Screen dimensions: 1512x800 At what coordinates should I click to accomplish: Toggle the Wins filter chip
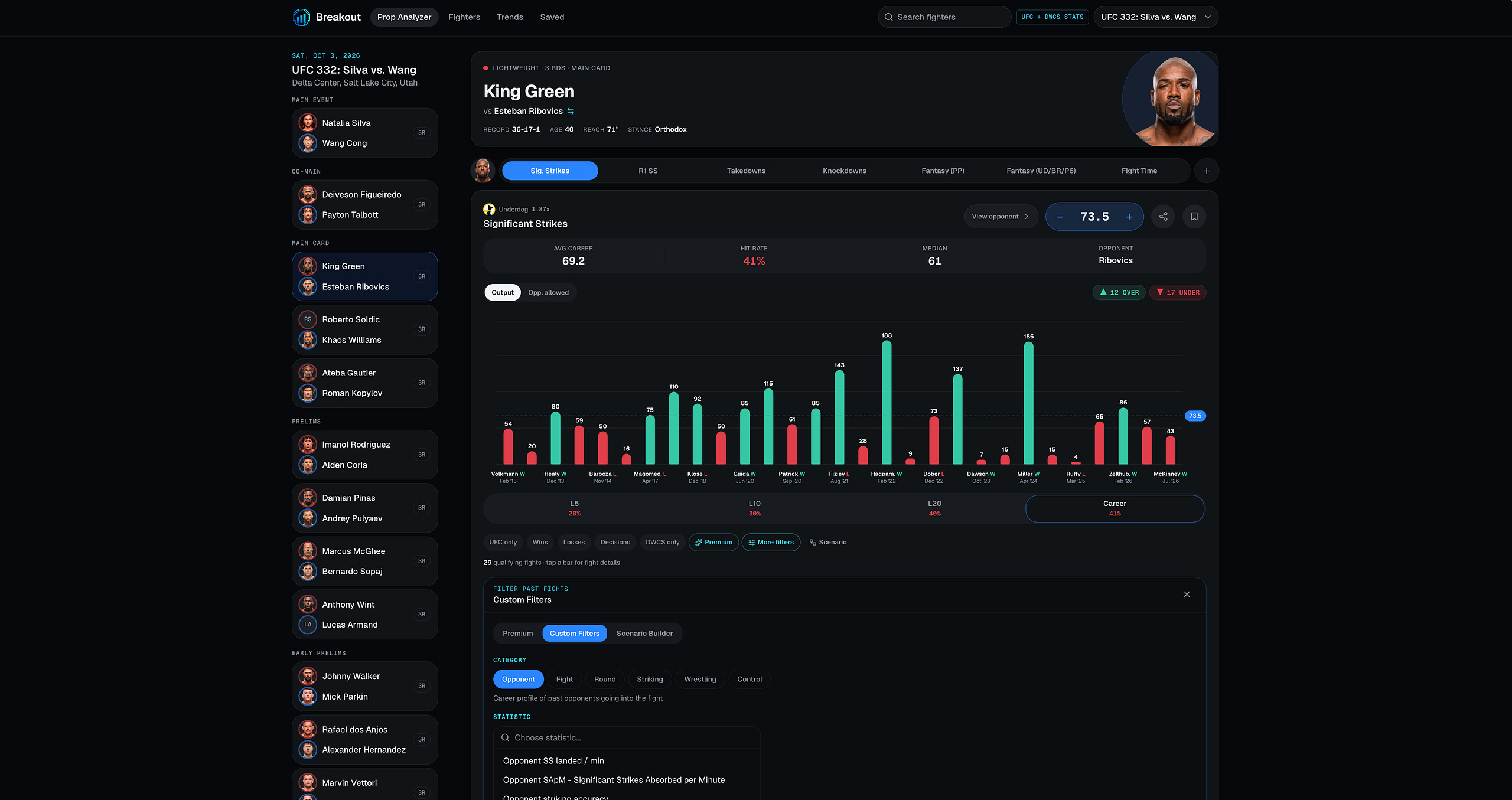pos(540,542)
